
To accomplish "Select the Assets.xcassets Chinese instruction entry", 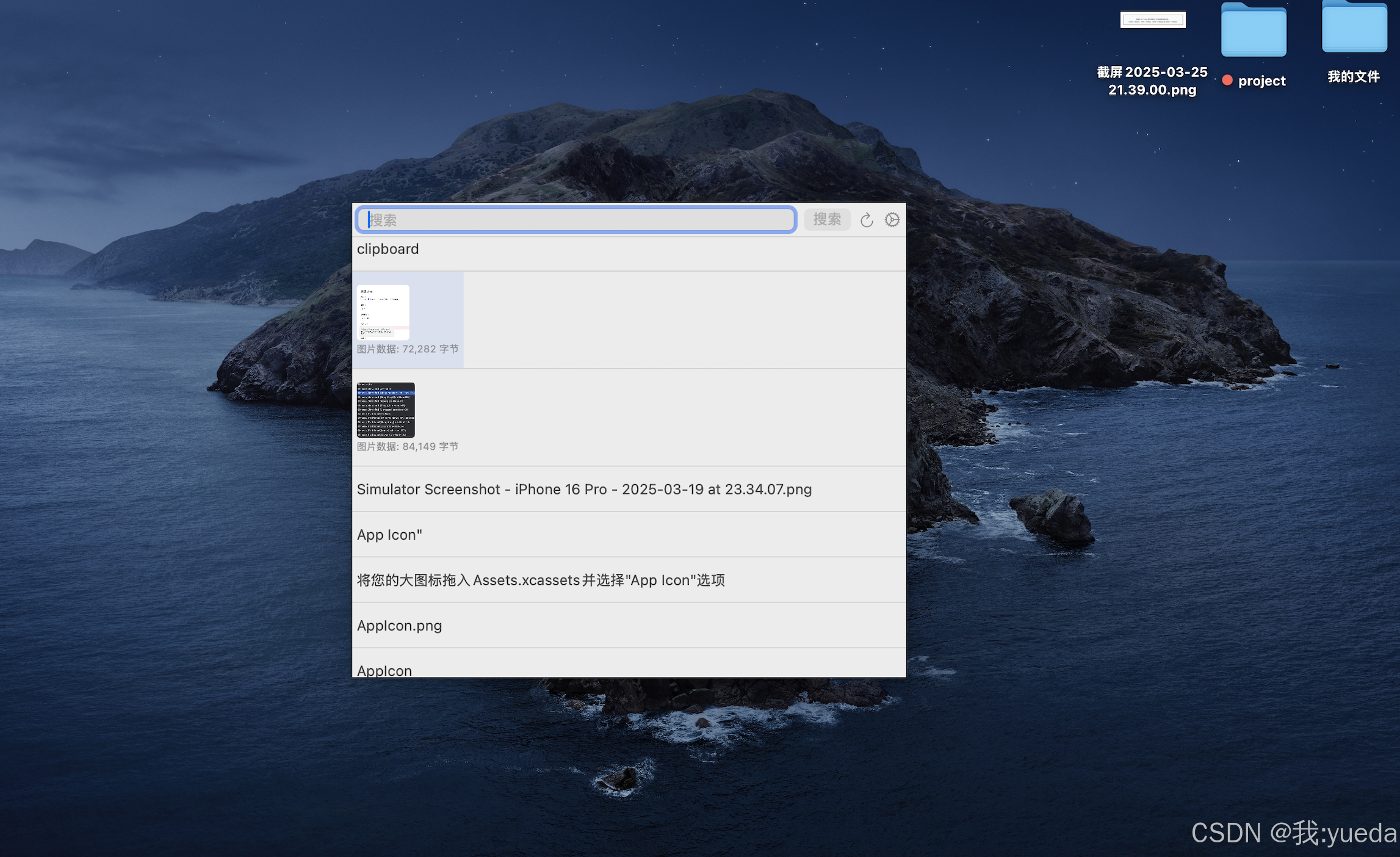I will tap(541, 580).
